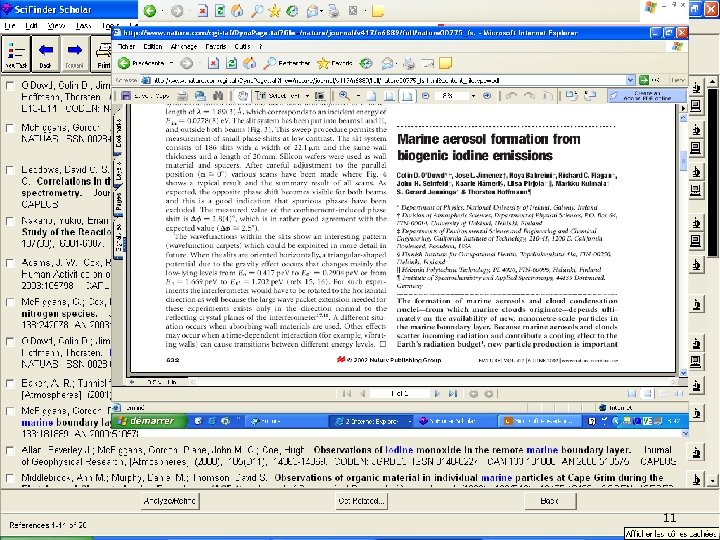This screenshot has width=720, height=540.
Task: Click the Stop icon in the Nature IE toolbar
Action: pos(213,63)
